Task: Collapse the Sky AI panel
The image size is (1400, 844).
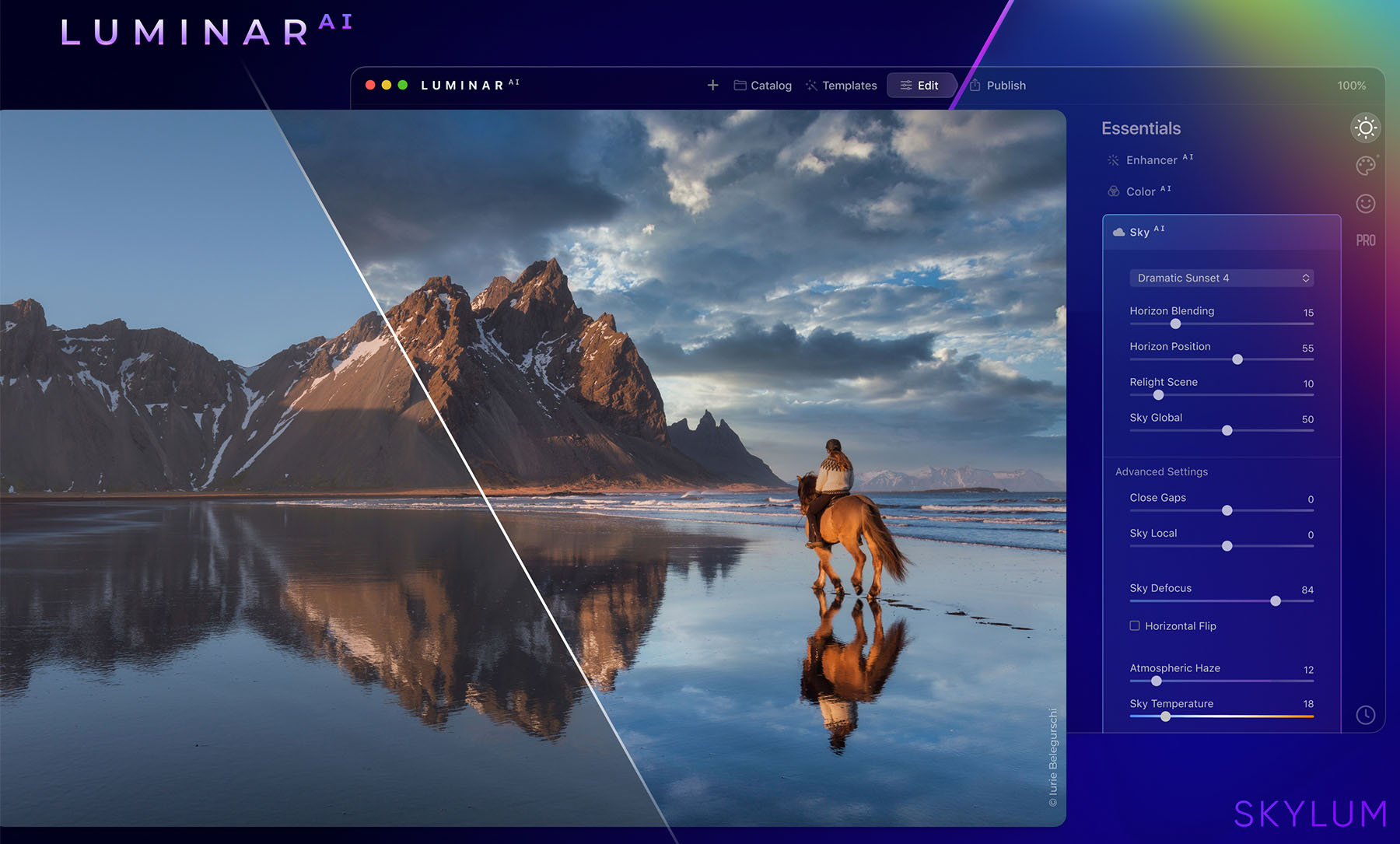Action: 1141,231
